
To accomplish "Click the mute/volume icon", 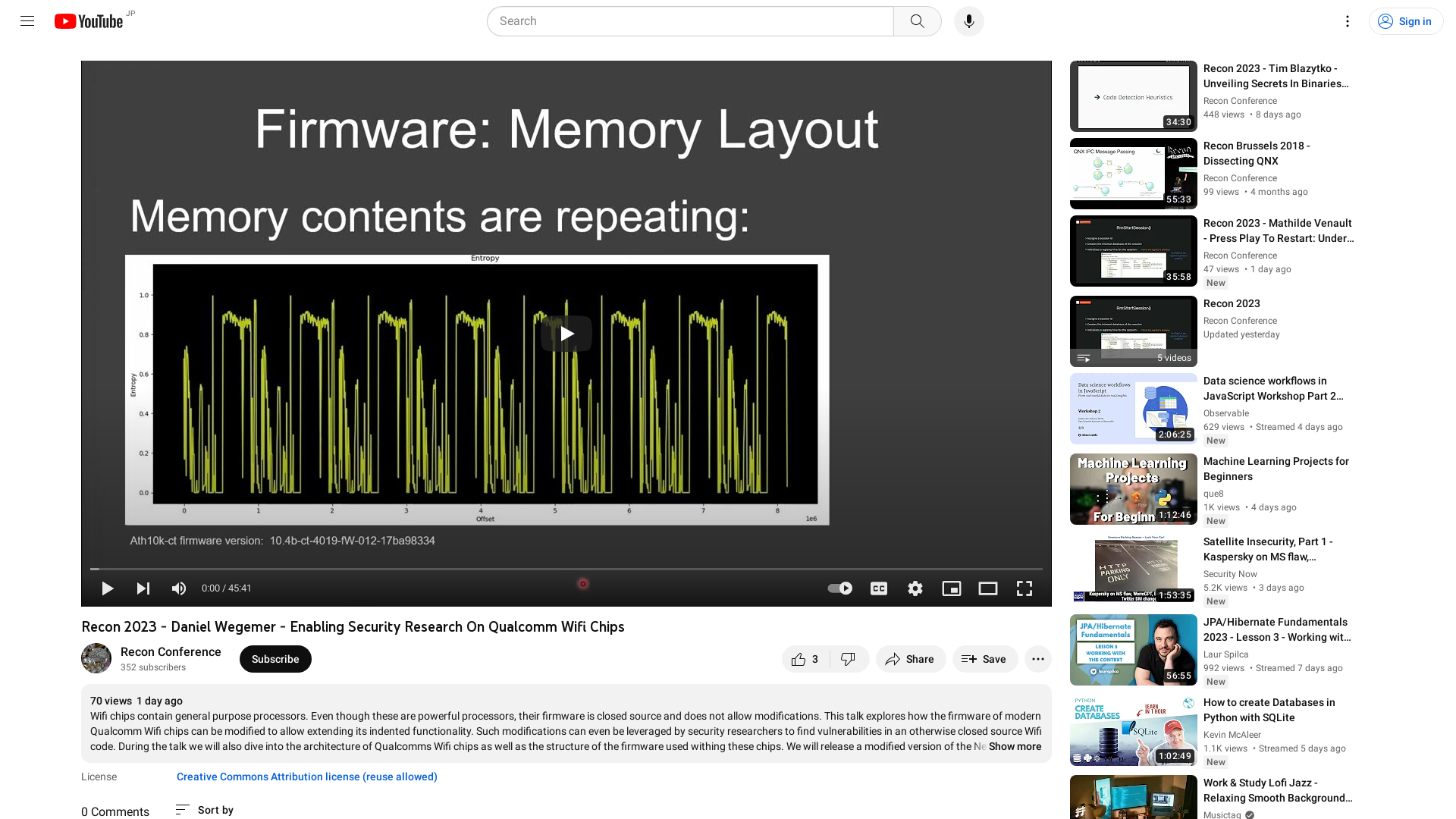I will click(x=179, y=588).
